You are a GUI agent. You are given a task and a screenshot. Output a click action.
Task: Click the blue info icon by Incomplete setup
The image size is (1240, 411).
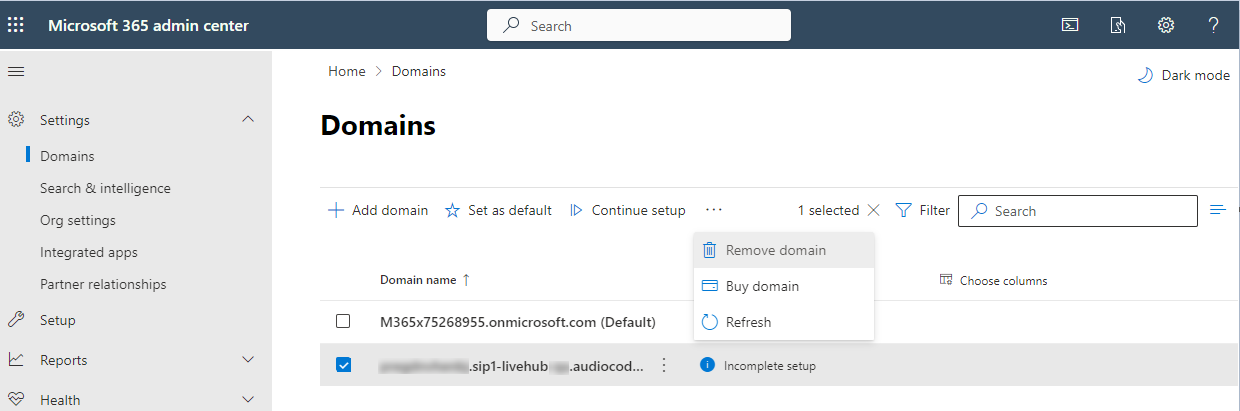pos(708,365)
